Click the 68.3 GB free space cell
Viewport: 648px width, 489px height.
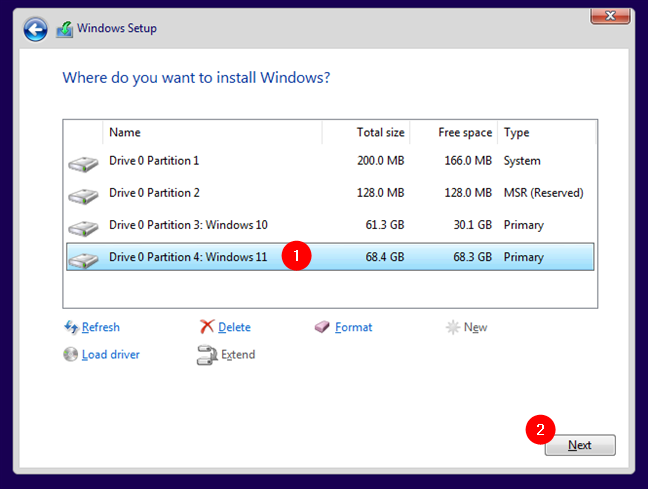[x=472, y=257]
